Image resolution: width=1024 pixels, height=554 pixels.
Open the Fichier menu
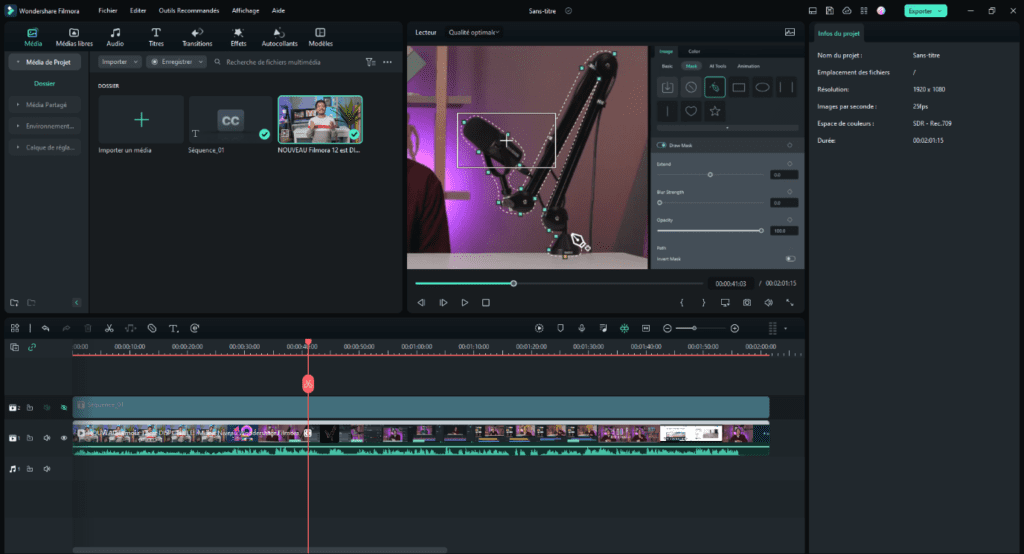pyautogui.click(x=108, y=10)
